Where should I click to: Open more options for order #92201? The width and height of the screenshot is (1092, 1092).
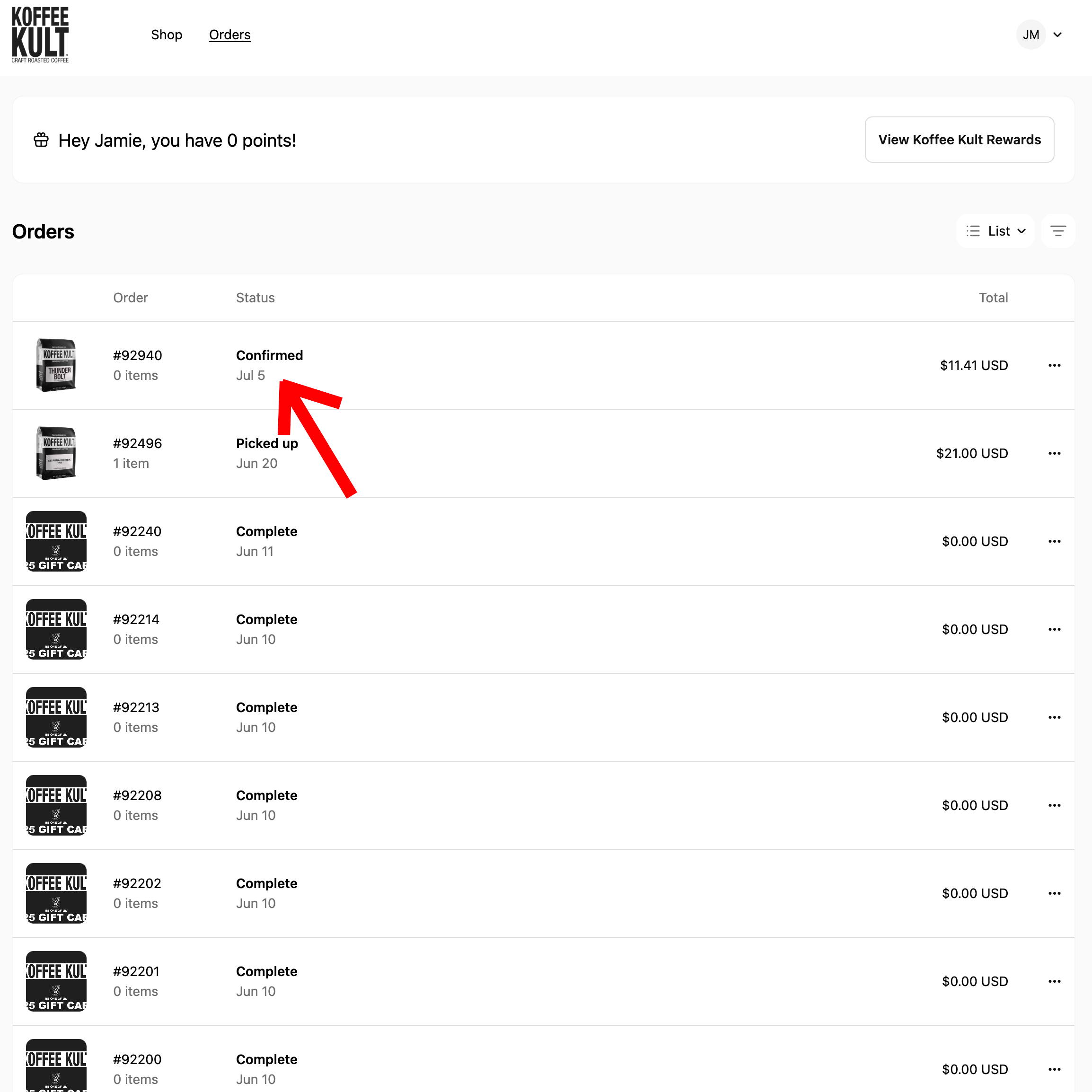point(1054,982)
